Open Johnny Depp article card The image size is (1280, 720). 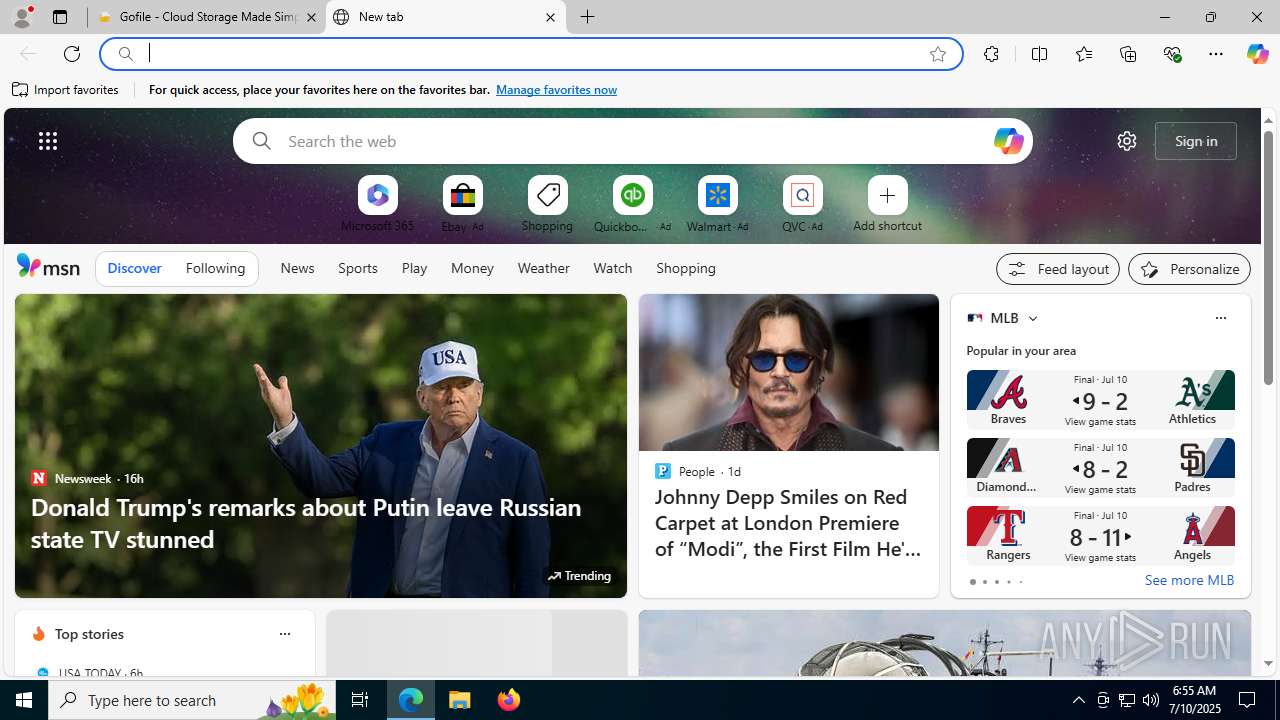(789, 446)
